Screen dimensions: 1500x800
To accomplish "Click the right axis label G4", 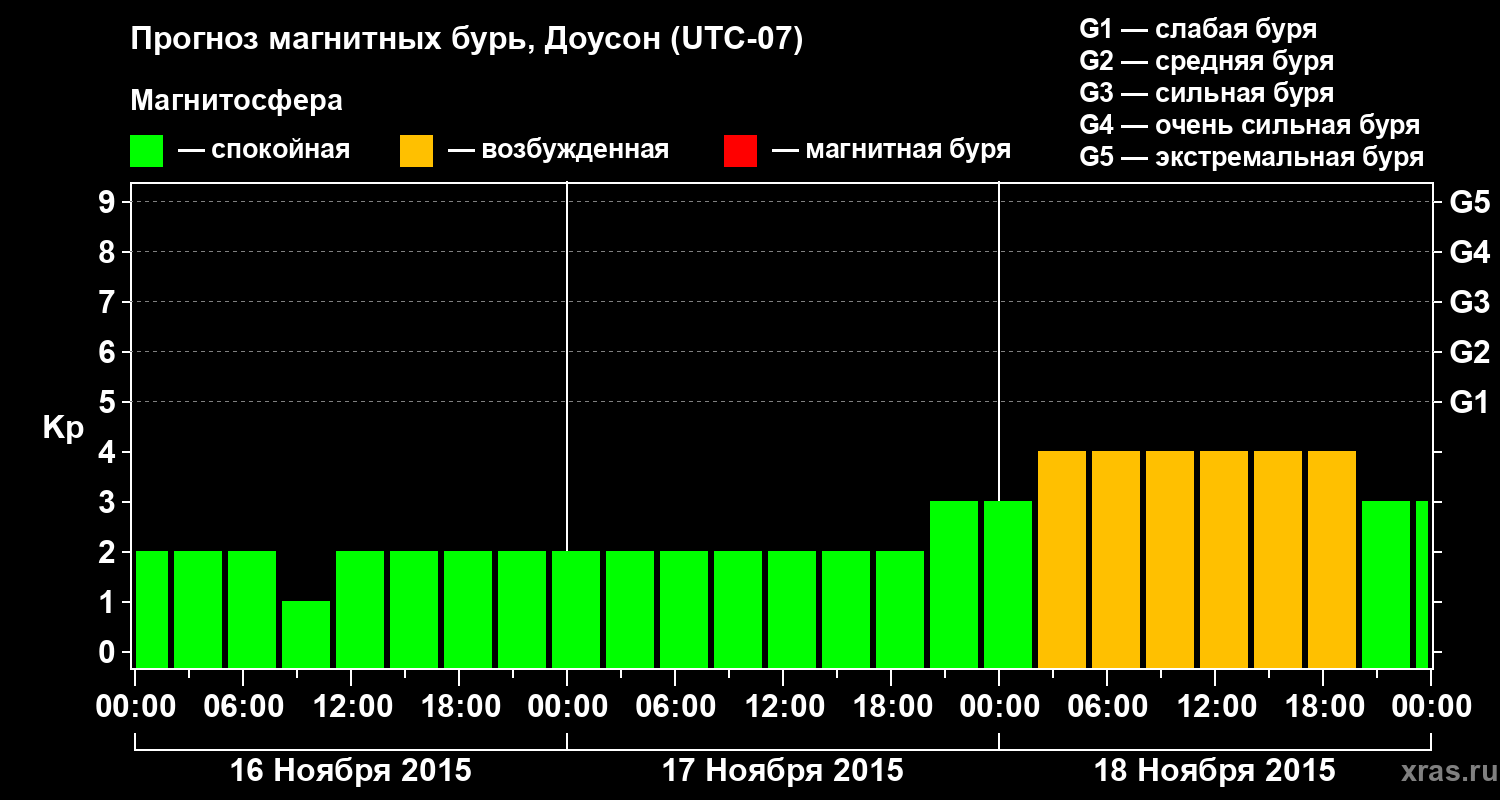I will point(1469,252).
